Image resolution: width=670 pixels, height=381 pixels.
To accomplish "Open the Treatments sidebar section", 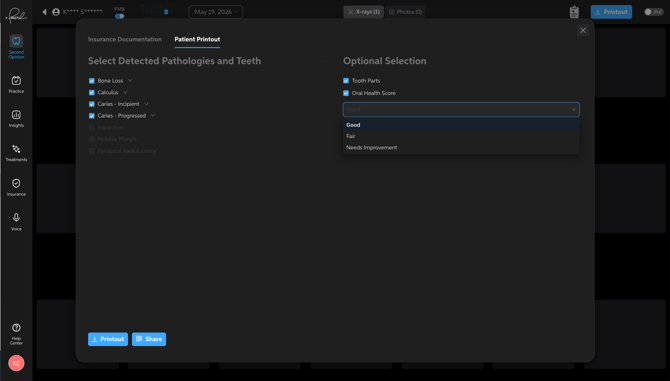I will point(16,153).
